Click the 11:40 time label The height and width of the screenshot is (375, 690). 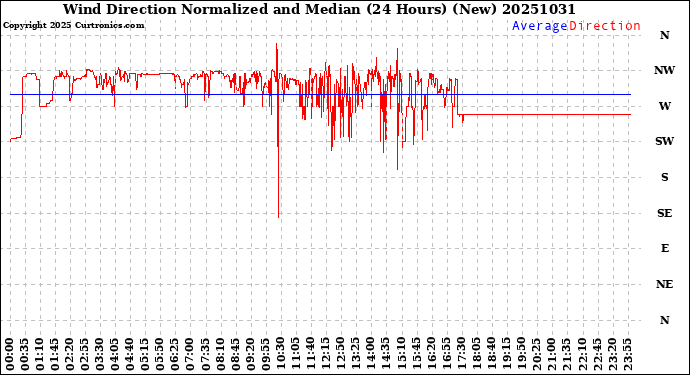click(310, 354)
